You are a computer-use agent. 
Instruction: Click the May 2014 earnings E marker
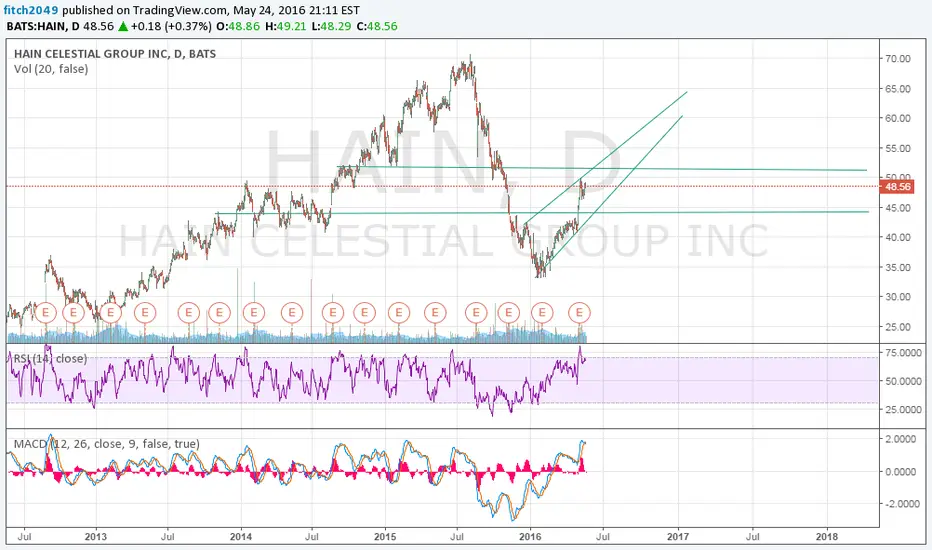[292, 312]
